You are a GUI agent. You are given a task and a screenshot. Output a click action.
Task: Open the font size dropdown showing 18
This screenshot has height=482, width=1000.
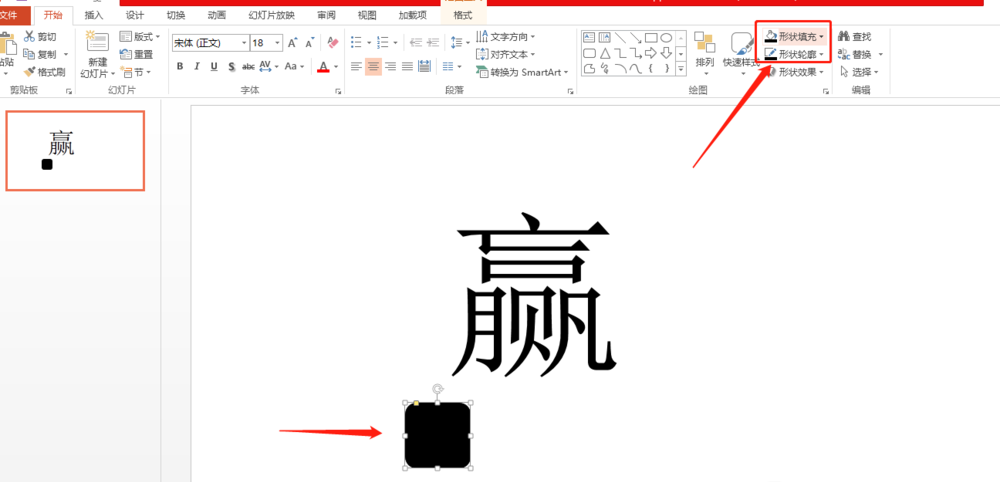277,43
